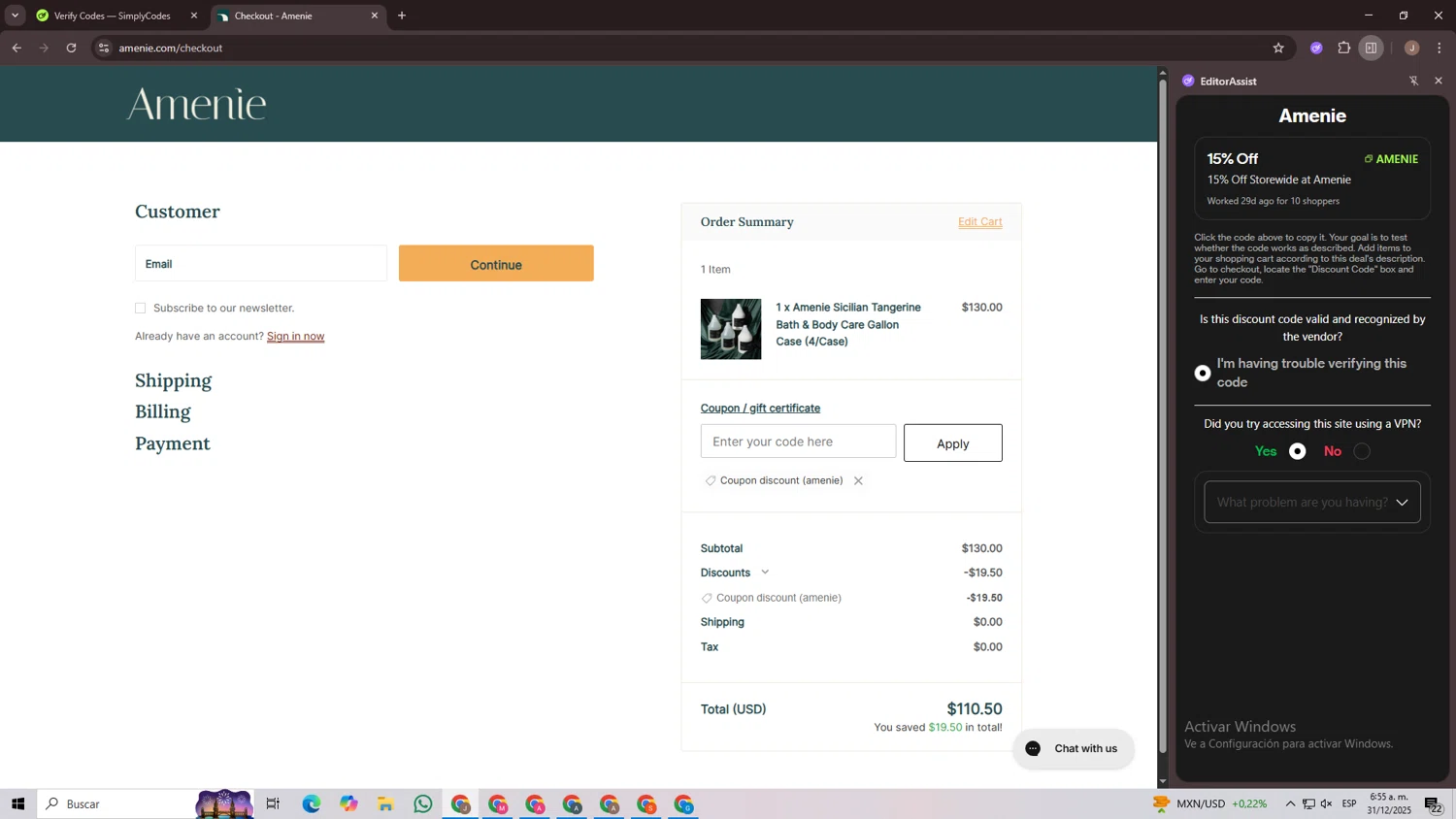Switch to the Verify Codes — SimplyCodes tab
Image resolution: width=1456 pixels, height=819 pixels.
pyautogui.click(x=112, y=16)
